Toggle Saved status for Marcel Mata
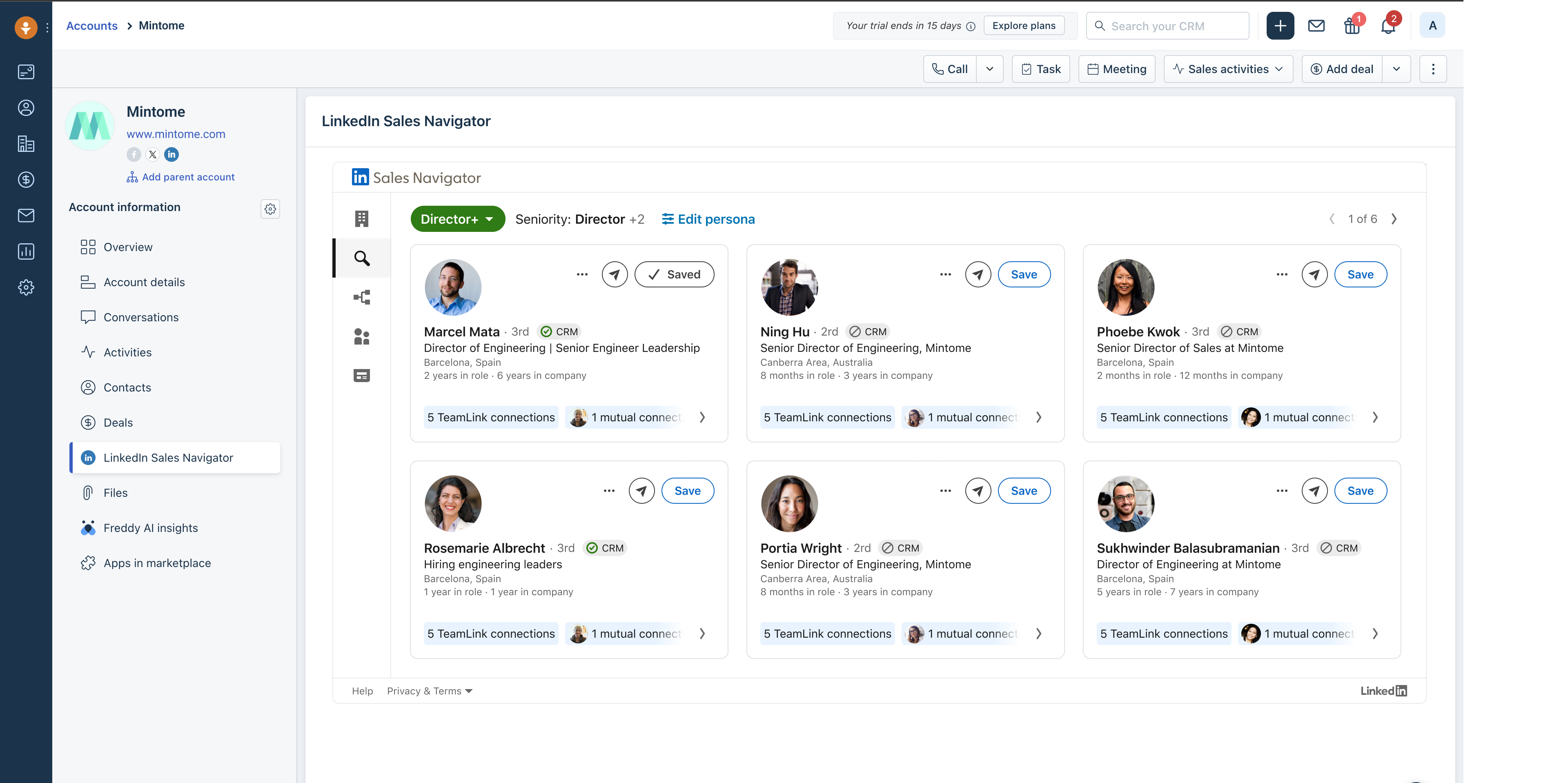Viewport: 1568px width, 783px height. click(674, 274)
